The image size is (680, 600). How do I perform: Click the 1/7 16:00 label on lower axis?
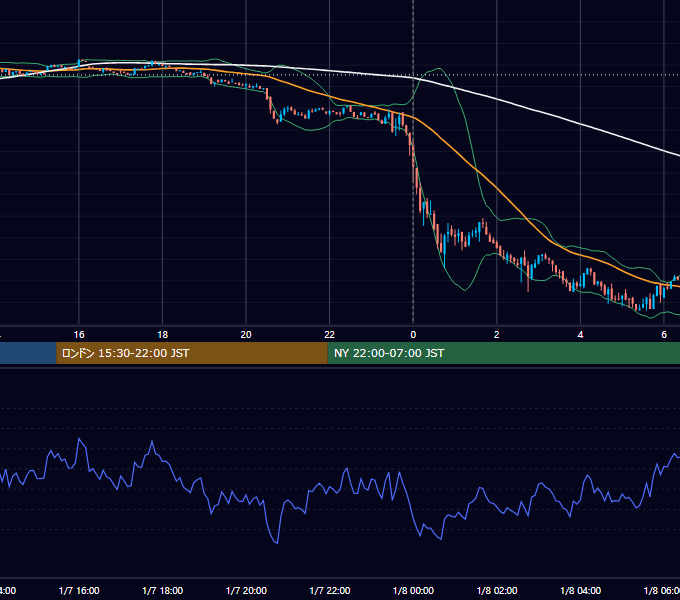[79, 590]
